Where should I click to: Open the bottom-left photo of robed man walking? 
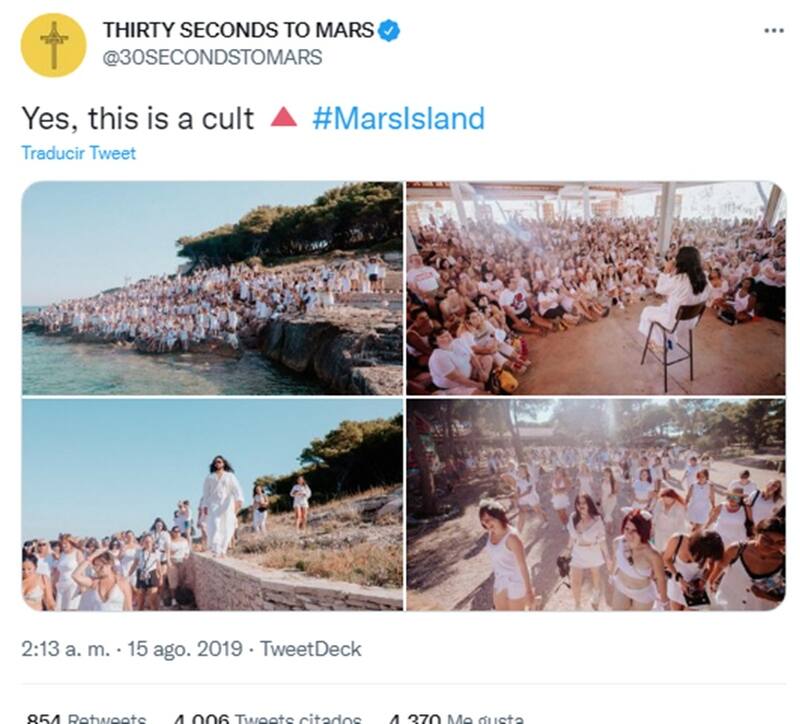tap(211, 505)
